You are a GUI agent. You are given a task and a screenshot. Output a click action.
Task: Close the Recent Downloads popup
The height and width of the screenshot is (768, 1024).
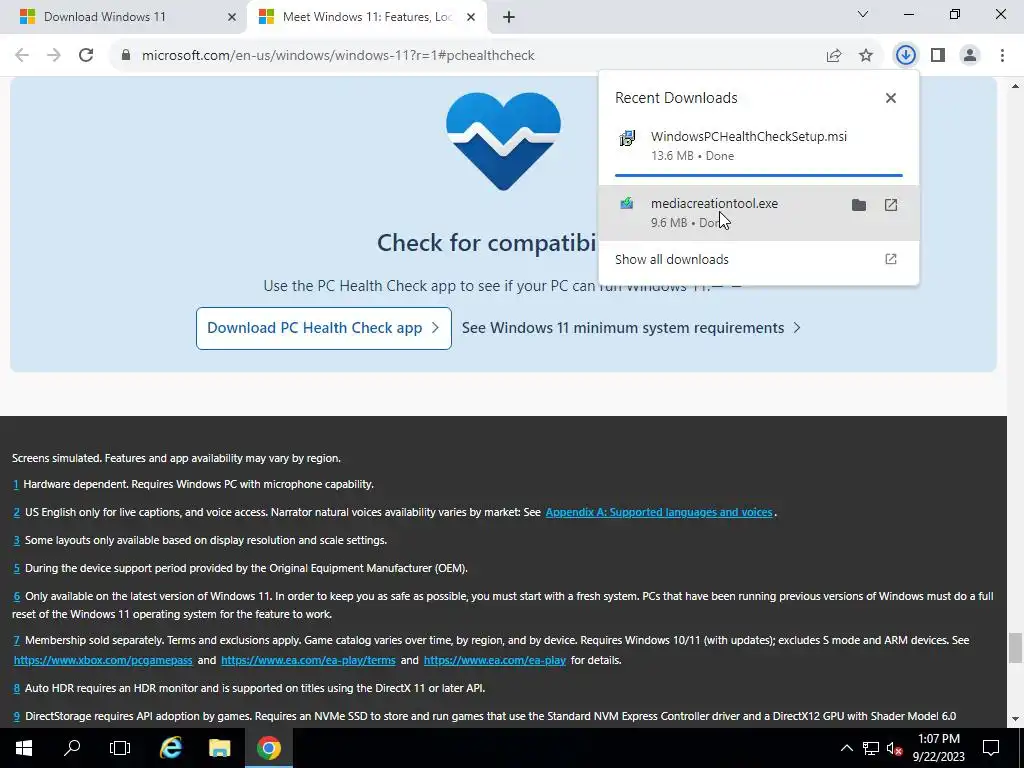tap(891, 98)
